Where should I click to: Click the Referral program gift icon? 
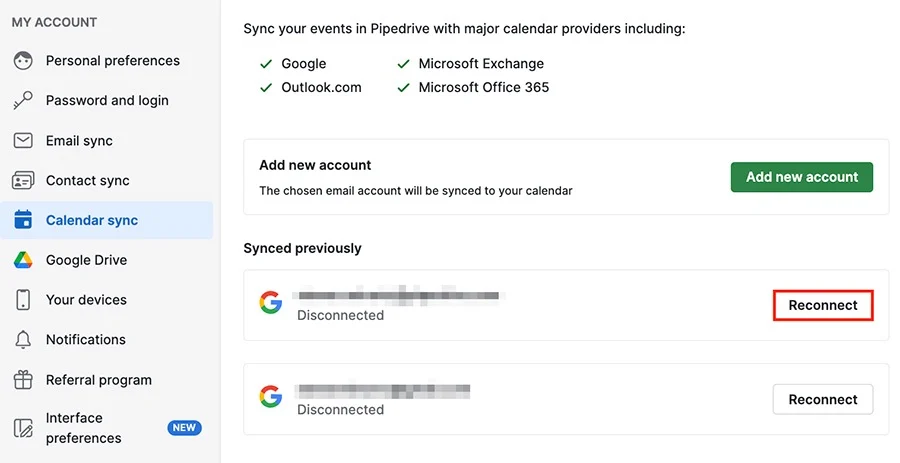(23, 380)
